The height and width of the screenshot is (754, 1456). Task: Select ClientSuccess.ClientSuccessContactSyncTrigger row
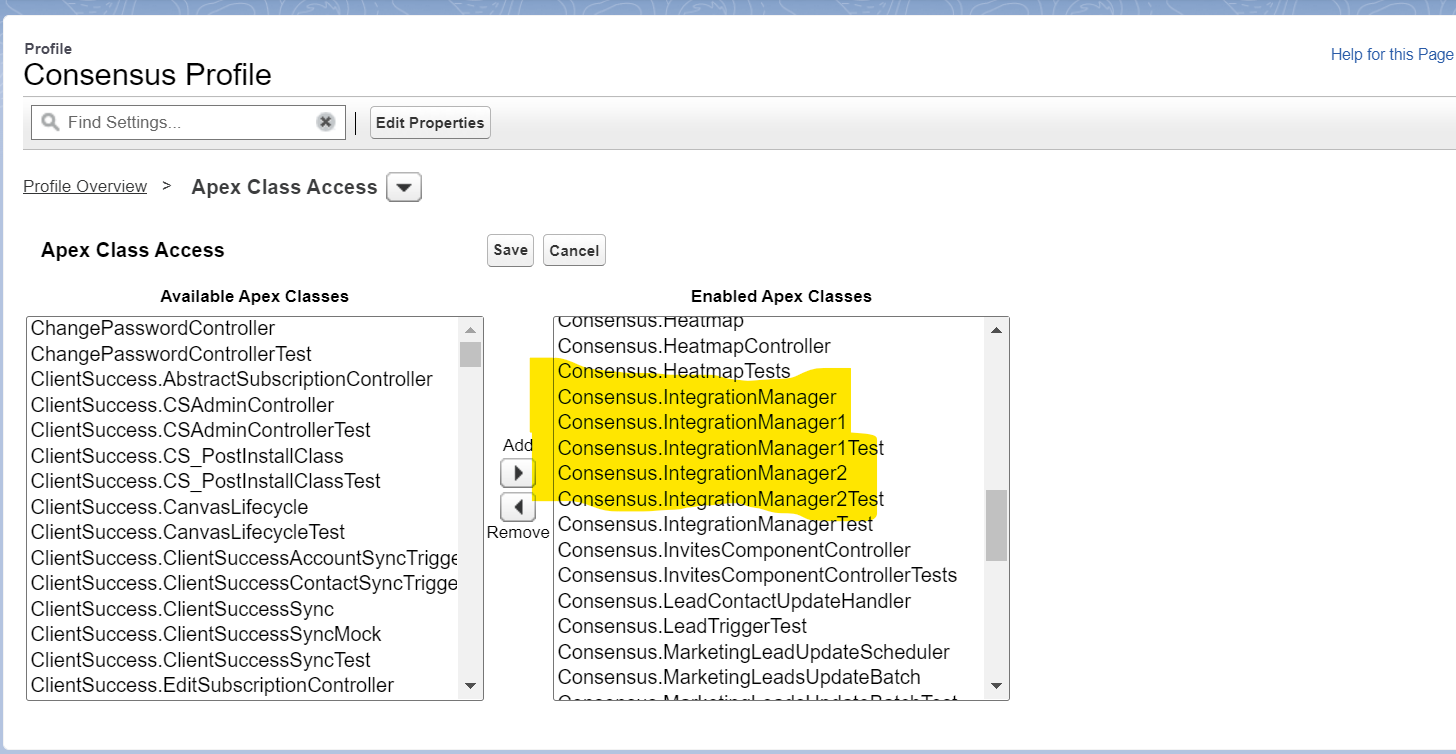pos(242,583)
